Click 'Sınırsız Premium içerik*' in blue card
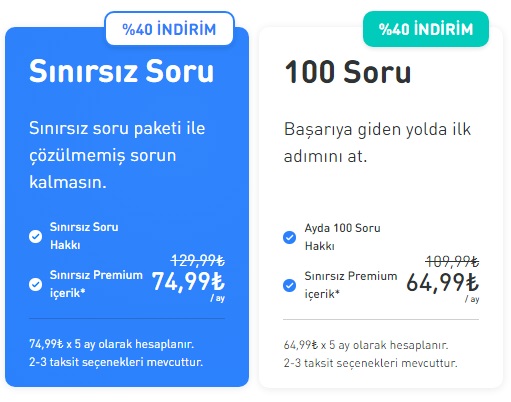The width and height of the screenshot is (511, 402). point(96,284)
